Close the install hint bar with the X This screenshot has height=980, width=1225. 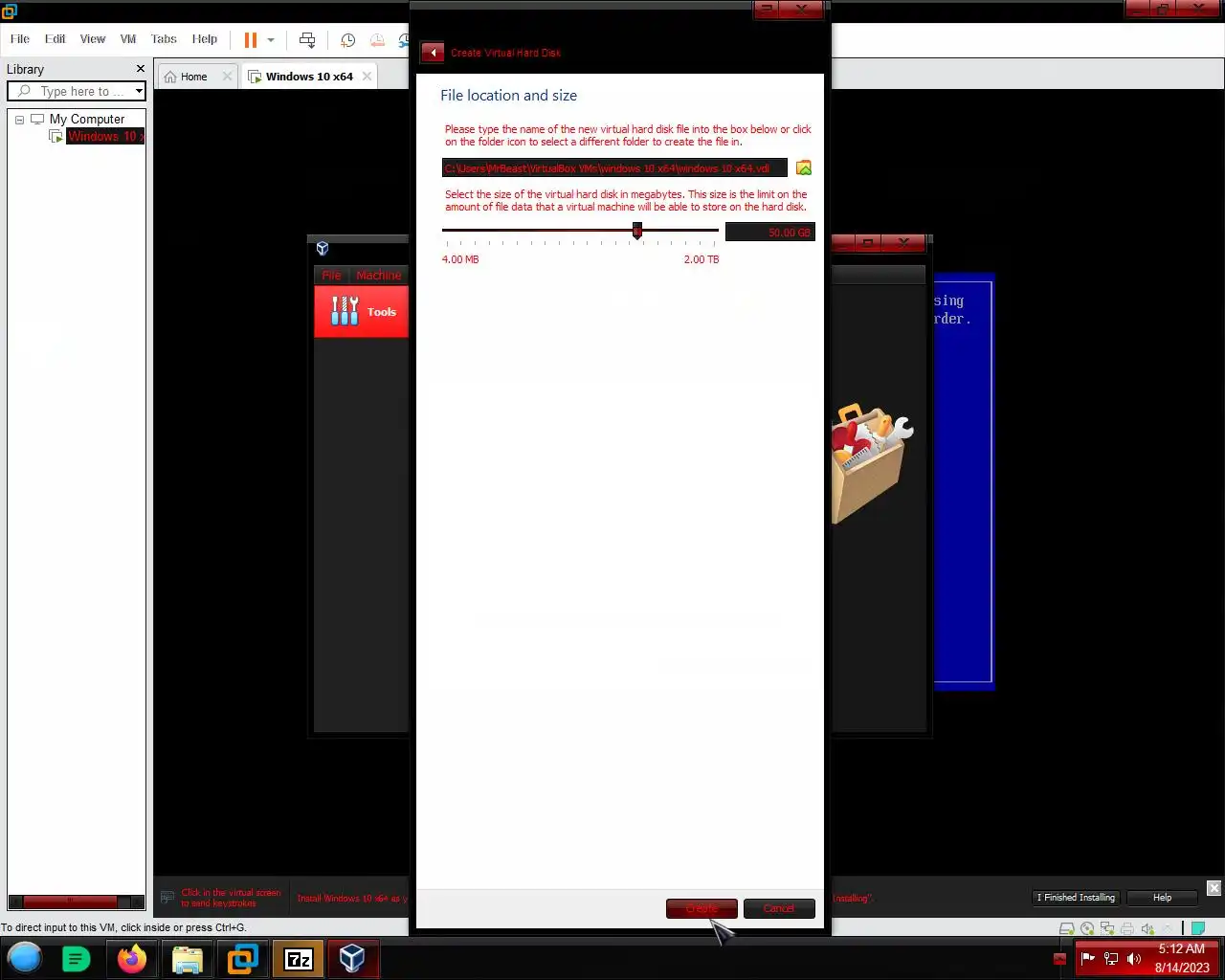[x=1214, y=888]
